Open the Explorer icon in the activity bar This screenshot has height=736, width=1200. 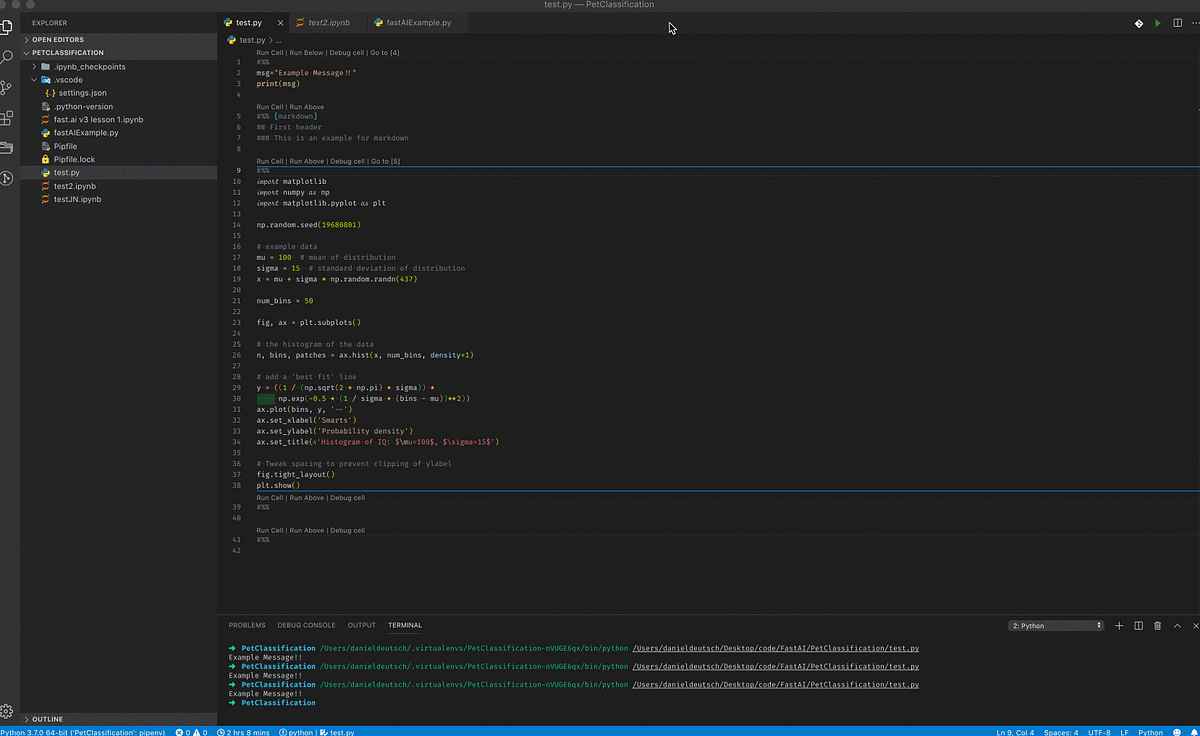point(8,28)
